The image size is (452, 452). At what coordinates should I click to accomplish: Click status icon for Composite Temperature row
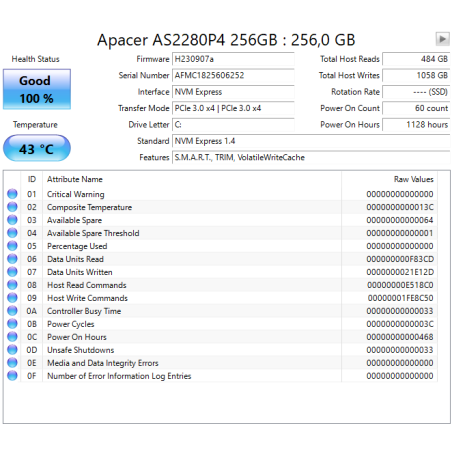pos(12,207)
